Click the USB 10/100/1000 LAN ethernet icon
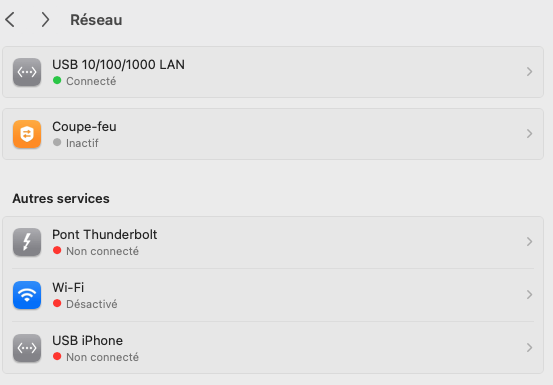 coord(27,72)
